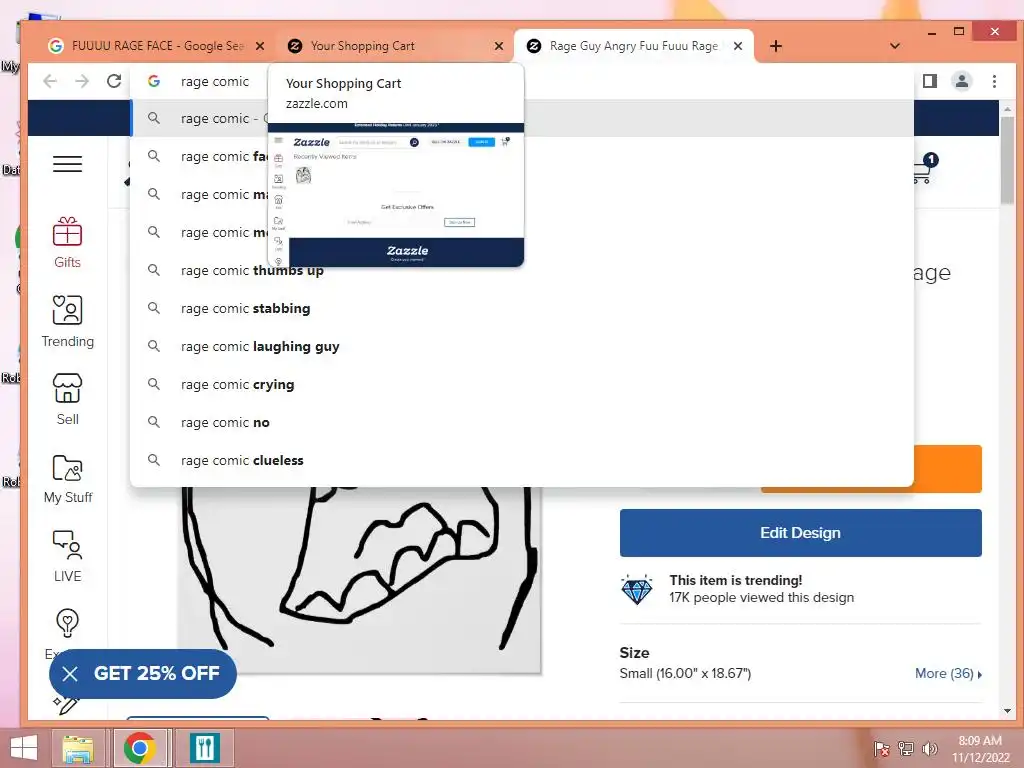This screenshot has height=768, width=1024.
Task: Open the Chrome profile menu
Action: [x=961, y=81]
